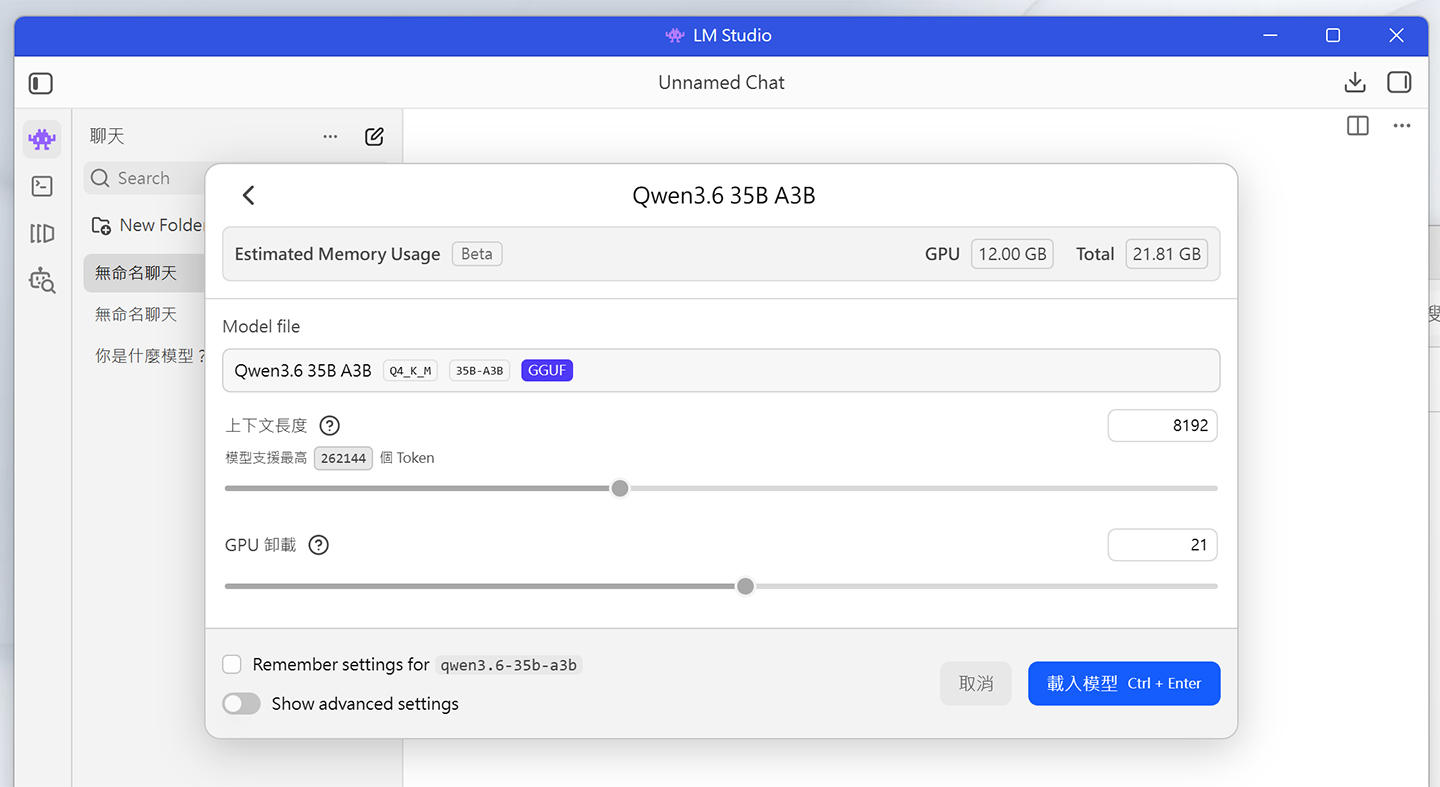The height and width of the screenshot is (787, 1440).
Task: Click the Search chats field
Action: [146, 178]
